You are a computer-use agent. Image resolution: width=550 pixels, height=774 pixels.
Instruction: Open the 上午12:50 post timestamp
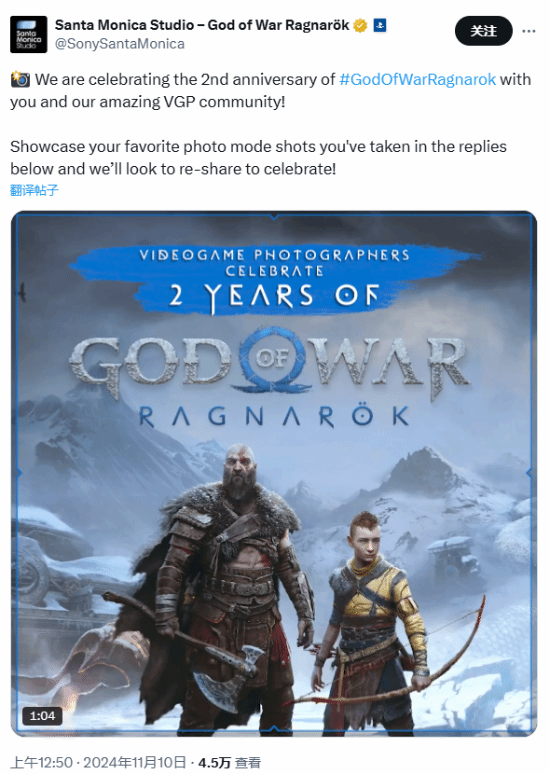(x=41, y=762)
